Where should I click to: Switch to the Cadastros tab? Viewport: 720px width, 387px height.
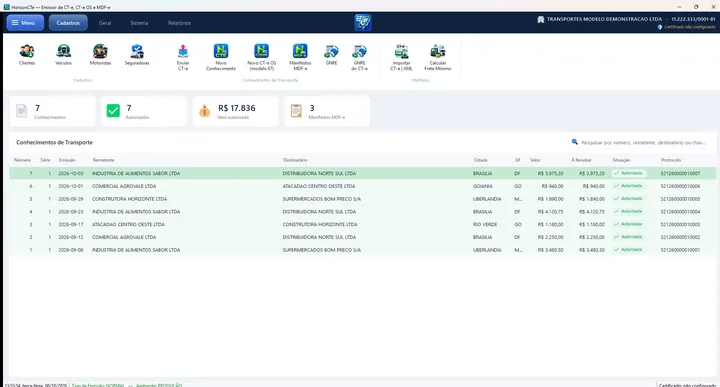click(x=68, y=22)
